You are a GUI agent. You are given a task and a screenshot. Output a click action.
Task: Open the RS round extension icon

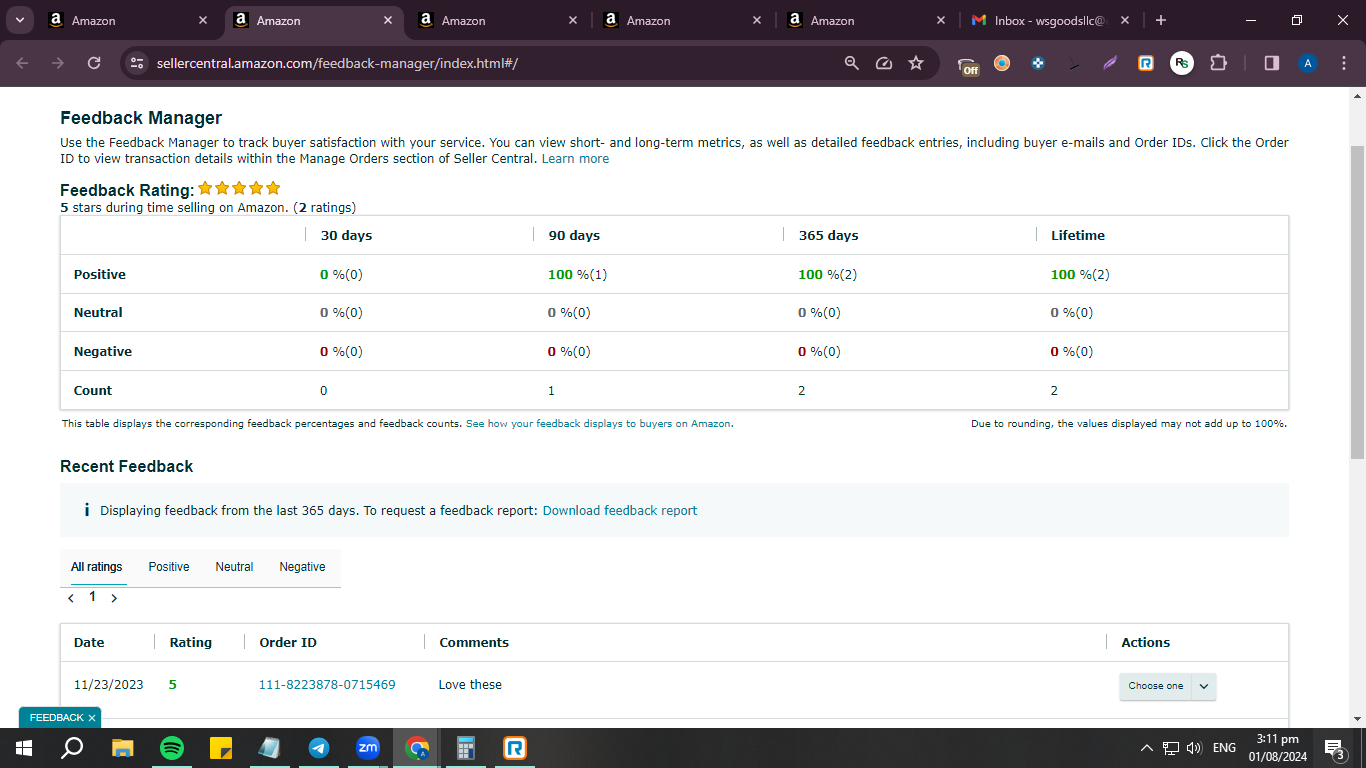point(1182,63)
